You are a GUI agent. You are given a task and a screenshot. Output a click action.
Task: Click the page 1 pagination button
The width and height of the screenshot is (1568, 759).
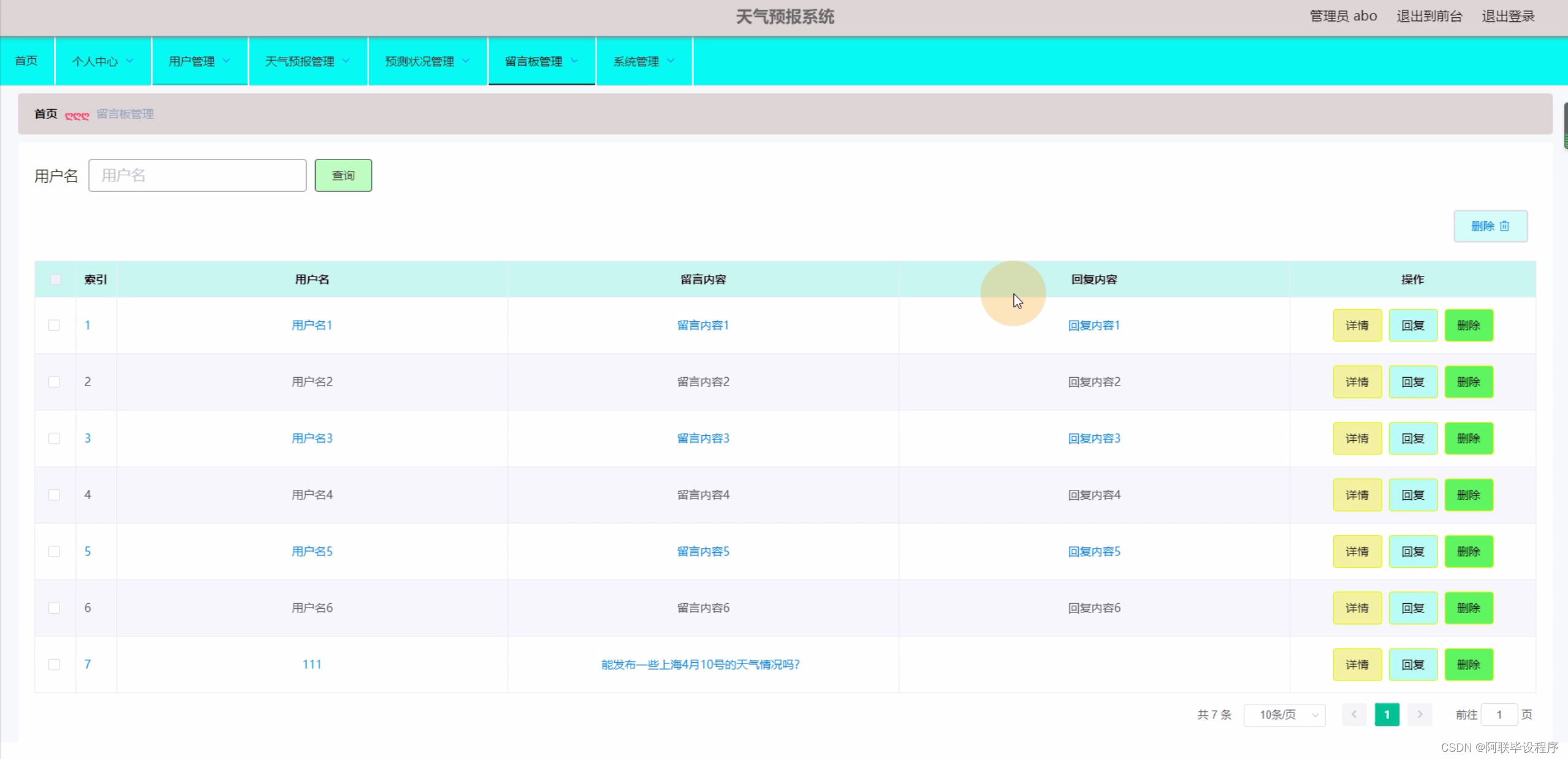coord(1387,715)
